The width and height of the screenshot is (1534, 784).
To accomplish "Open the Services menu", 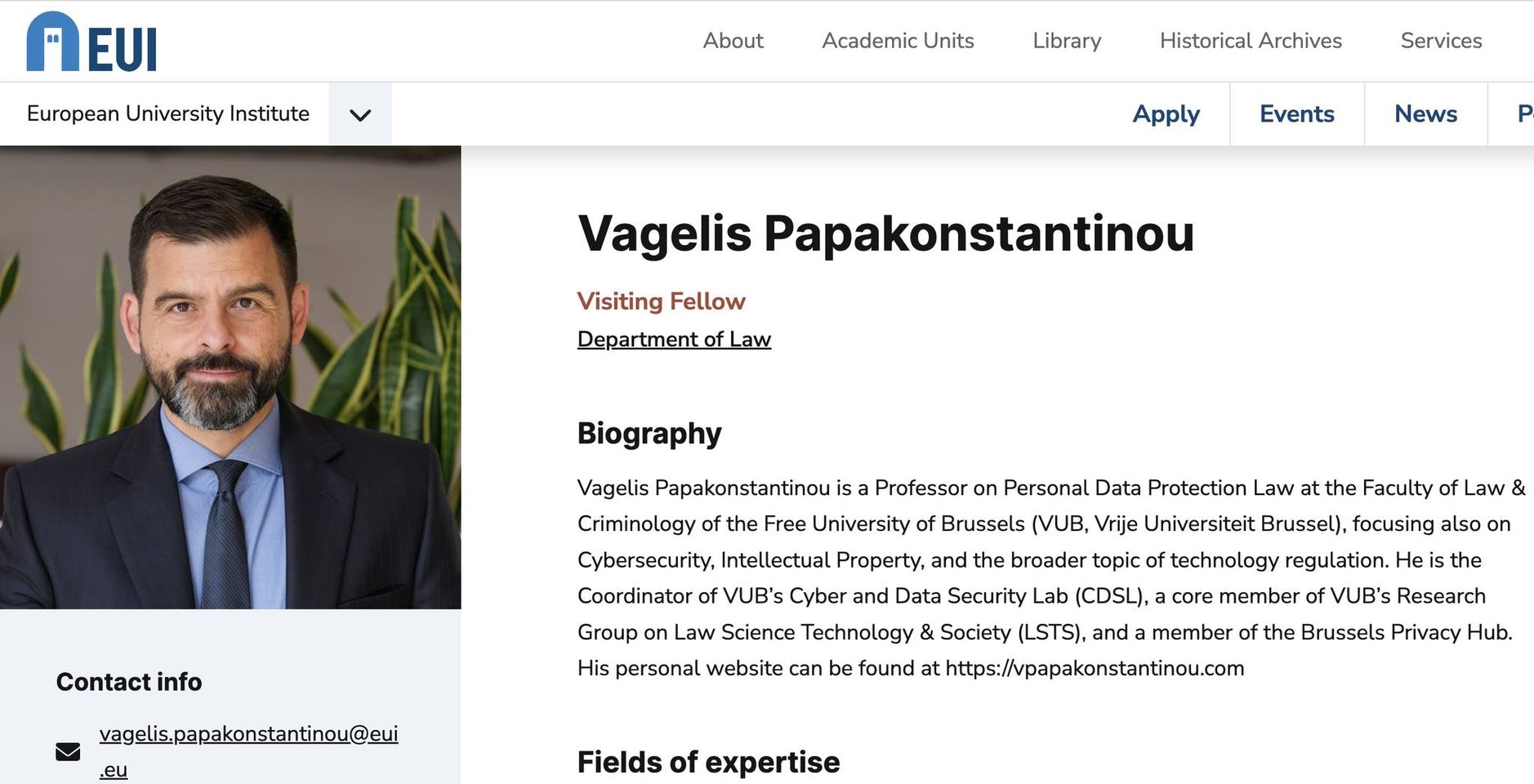I will click(1441, 41).
